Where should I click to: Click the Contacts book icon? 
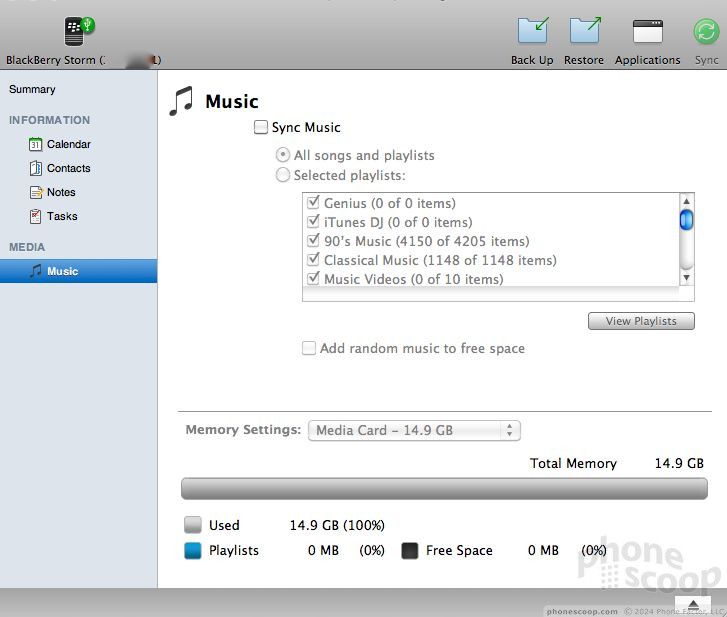[x=35, y=168]
